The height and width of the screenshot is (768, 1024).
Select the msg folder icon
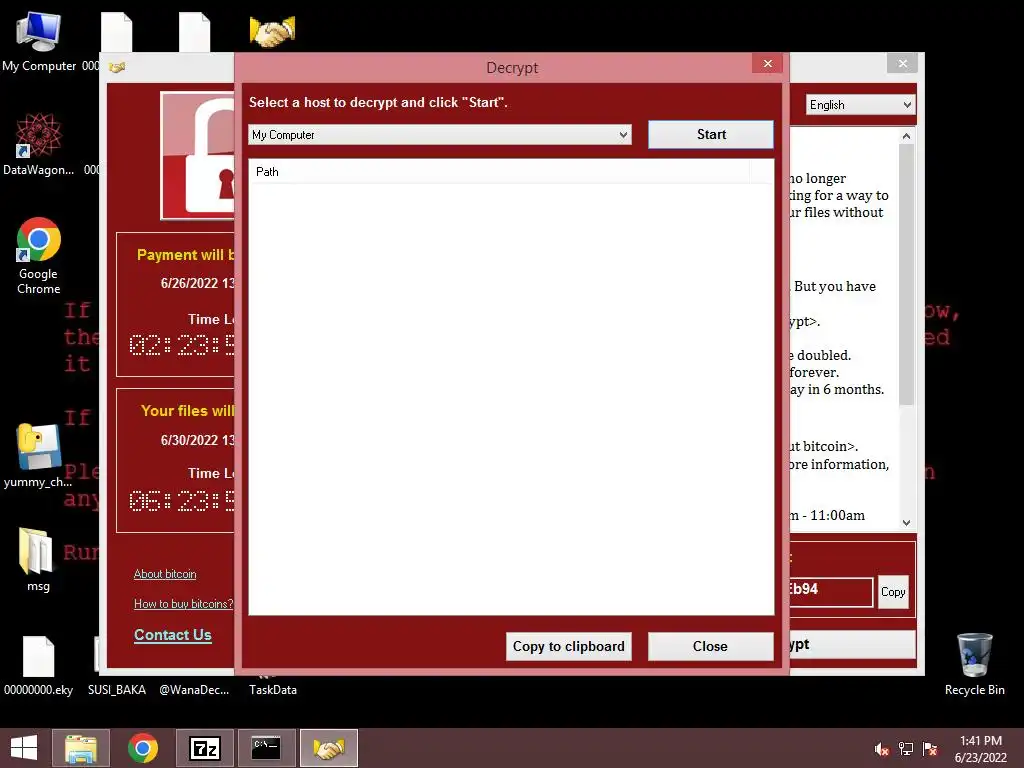click(x=37, y=559)
